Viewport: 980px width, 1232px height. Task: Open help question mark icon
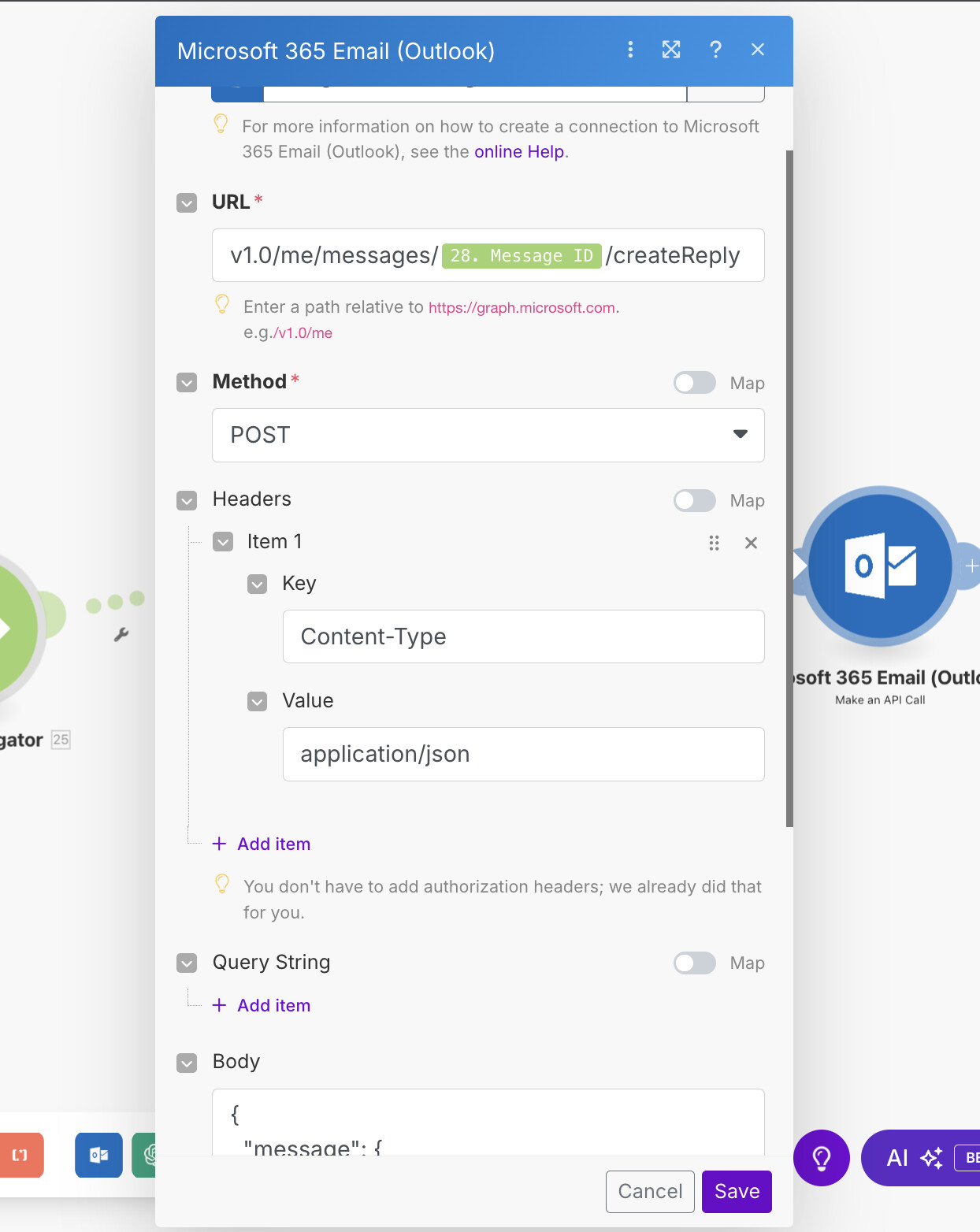tap(715, 50)
